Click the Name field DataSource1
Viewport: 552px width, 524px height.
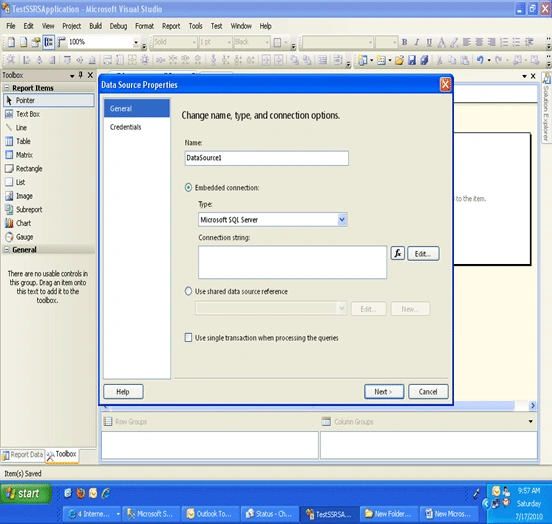pos(266,158)
